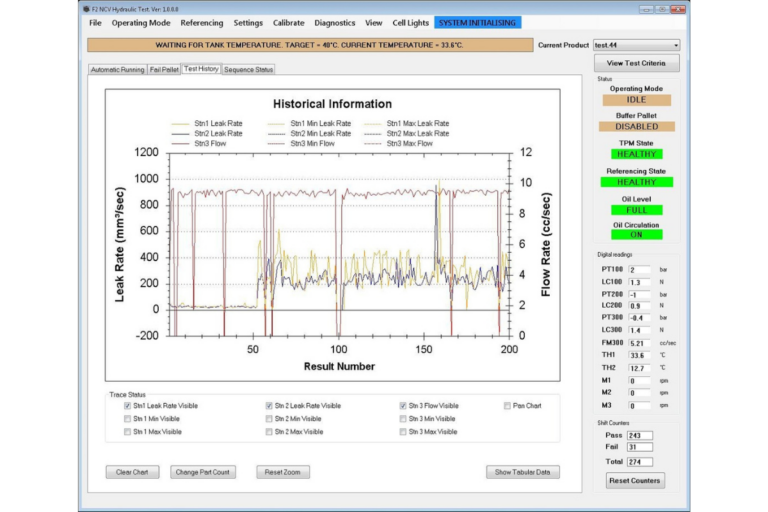The image size is (768, 512).
Task: Open the Diagnostics menu
Action: coord(335,23)
